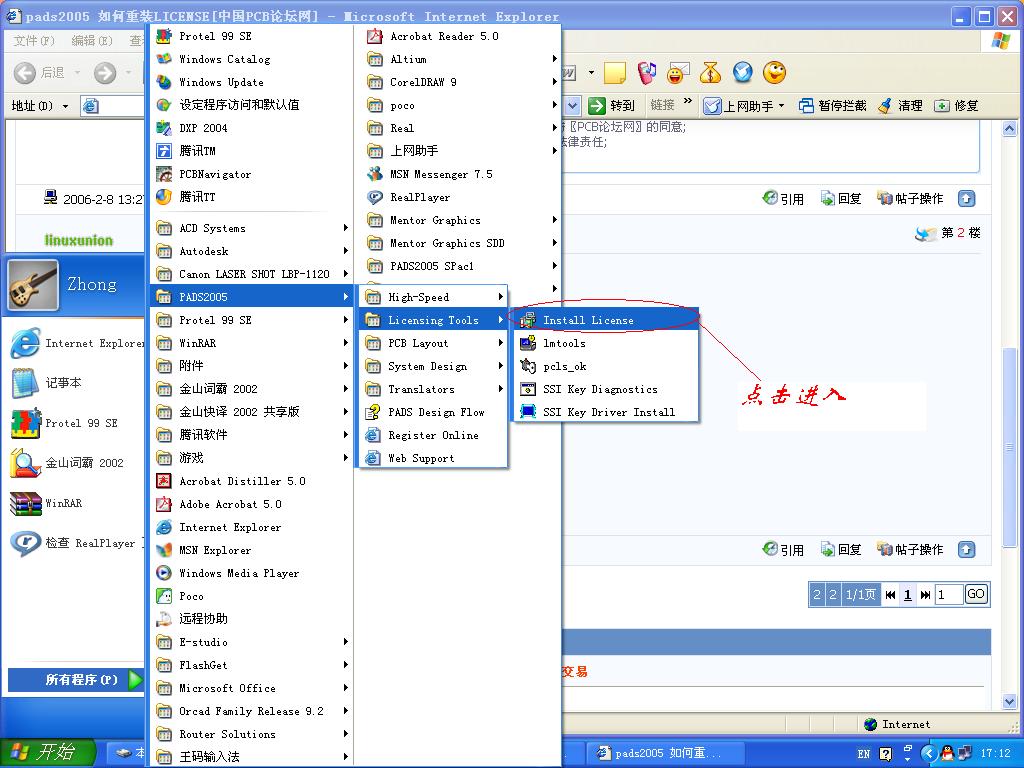Viewport: 1024px width, 768px height.
Task: Expand the Microsoft Office folder
Action: (x=251, y=688)
